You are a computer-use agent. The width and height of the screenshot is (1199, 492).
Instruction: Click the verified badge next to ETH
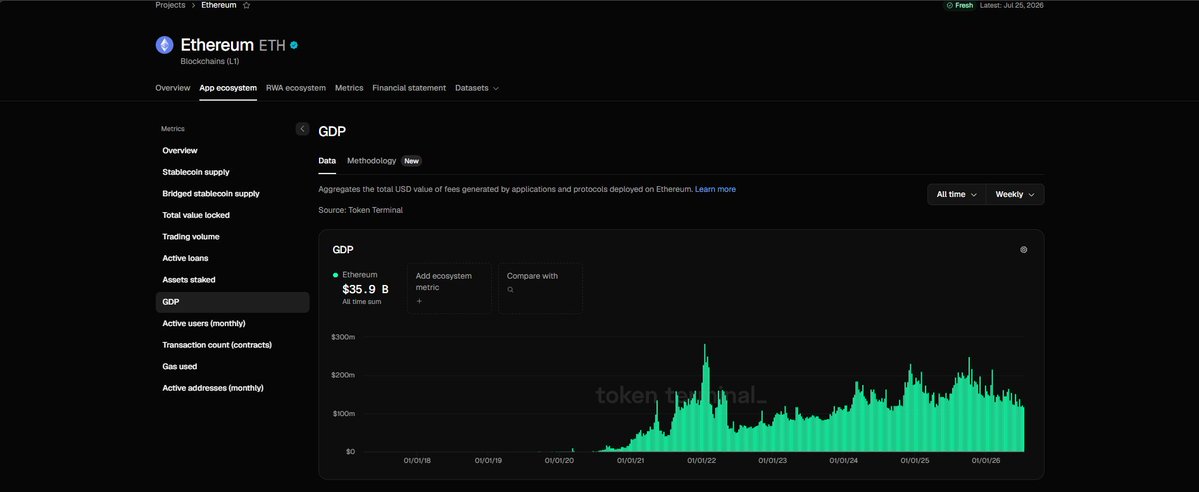(x=294, y=45)
